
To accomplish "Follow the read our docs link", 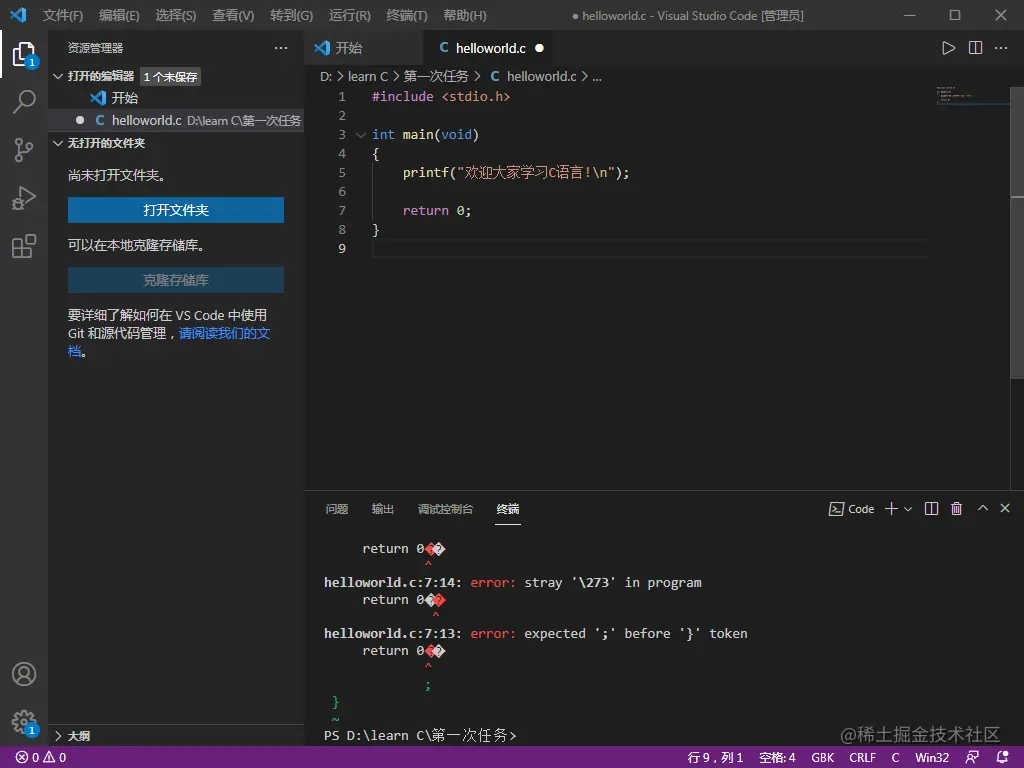I will pyautogui.click(x=224, y=333).
